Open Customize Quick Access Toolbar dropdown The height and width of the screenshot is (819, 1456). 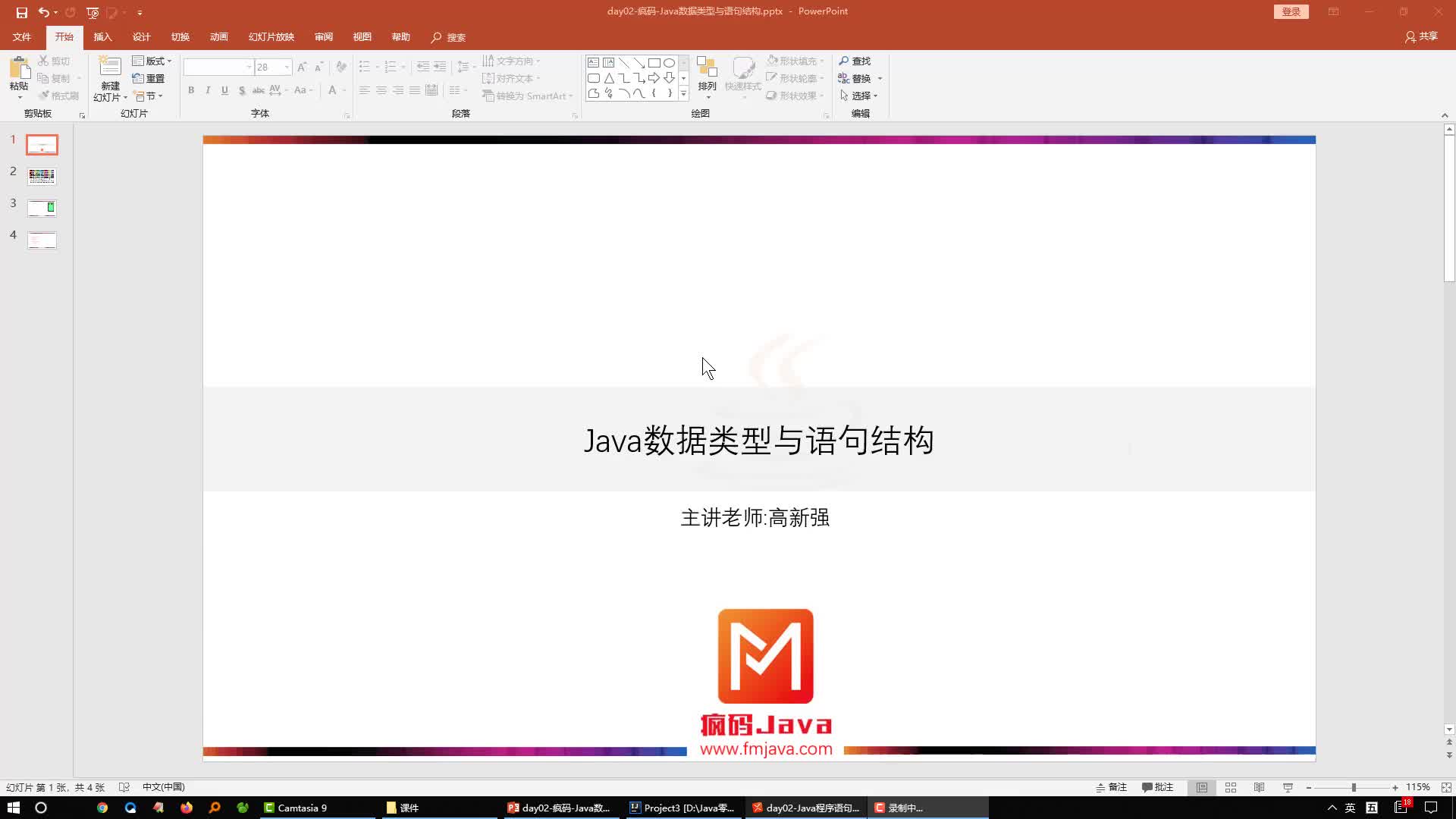pos(140,12)
